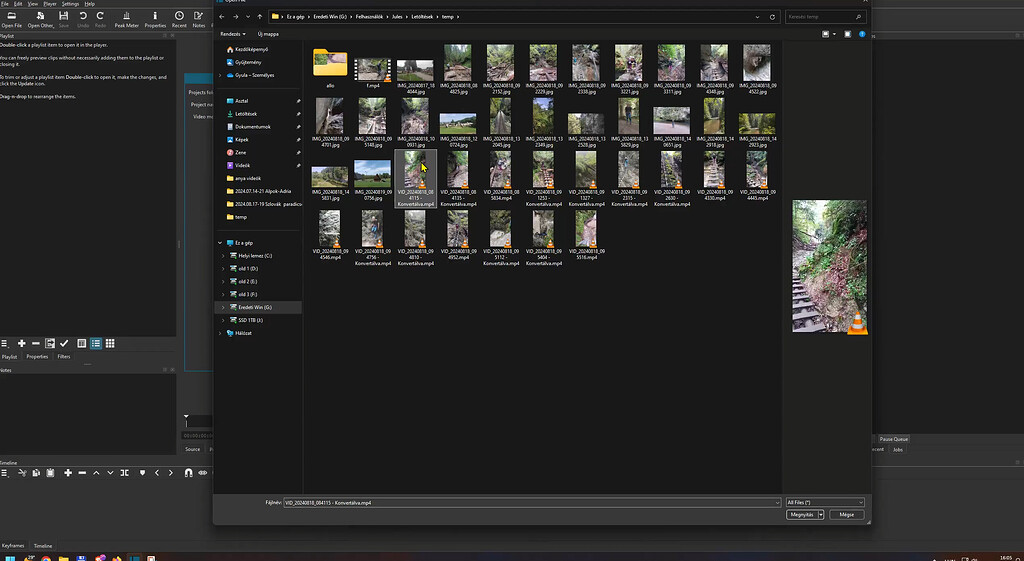Open the Peak Meter panel
This screenshot has width=1024, height=561.
point(126,18)
